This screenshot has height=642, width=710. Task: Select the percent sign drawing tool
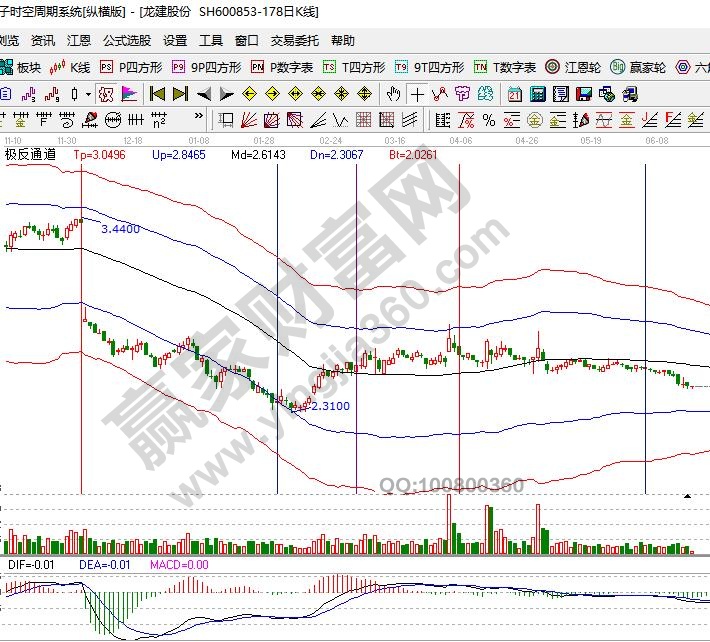point(488,120)
